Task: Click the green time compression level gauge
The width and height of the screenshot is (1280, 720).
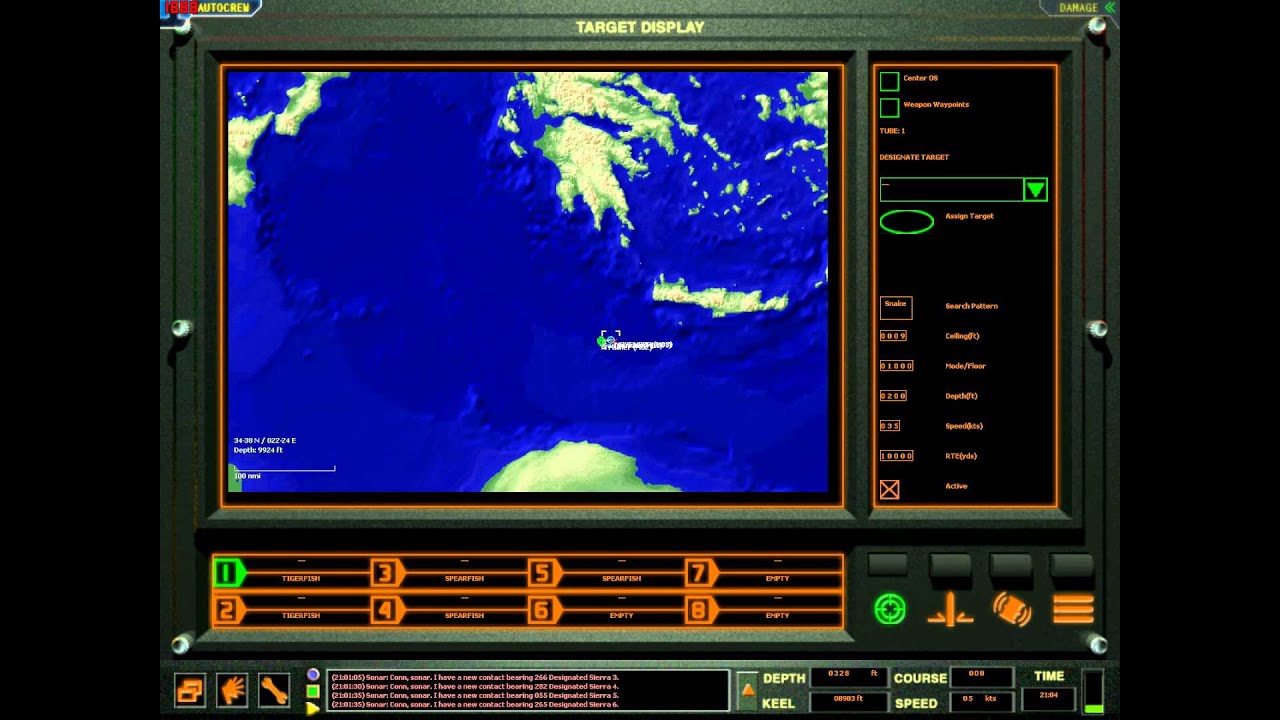Action: tap(1093, 692)
